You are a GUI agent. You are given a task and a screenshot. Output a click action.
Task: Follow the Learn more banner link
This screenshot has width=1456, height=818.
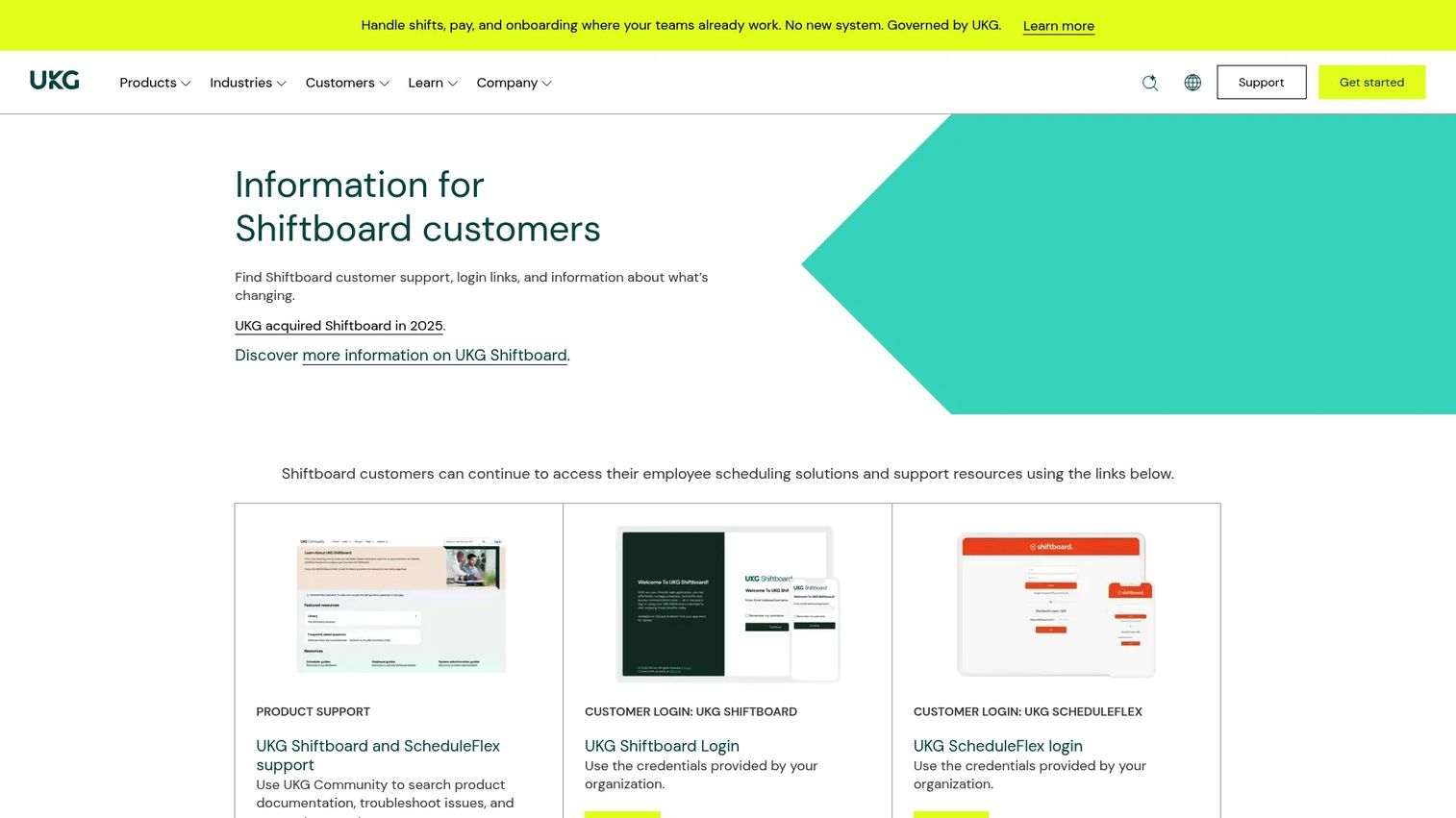1058,26
